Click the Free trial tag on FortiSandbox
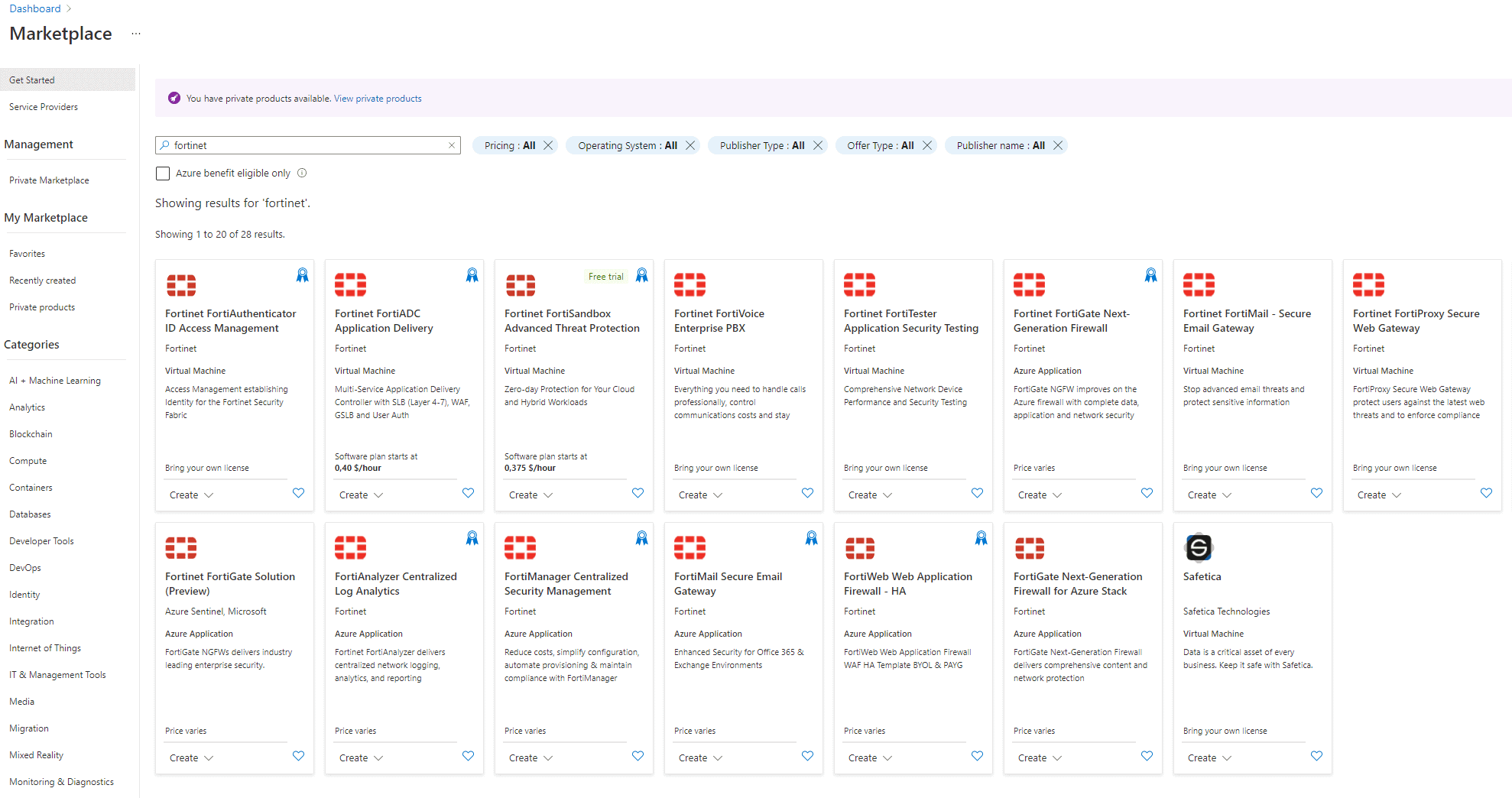This screenshot has width=1512, height=798. (x=605, y=277)
